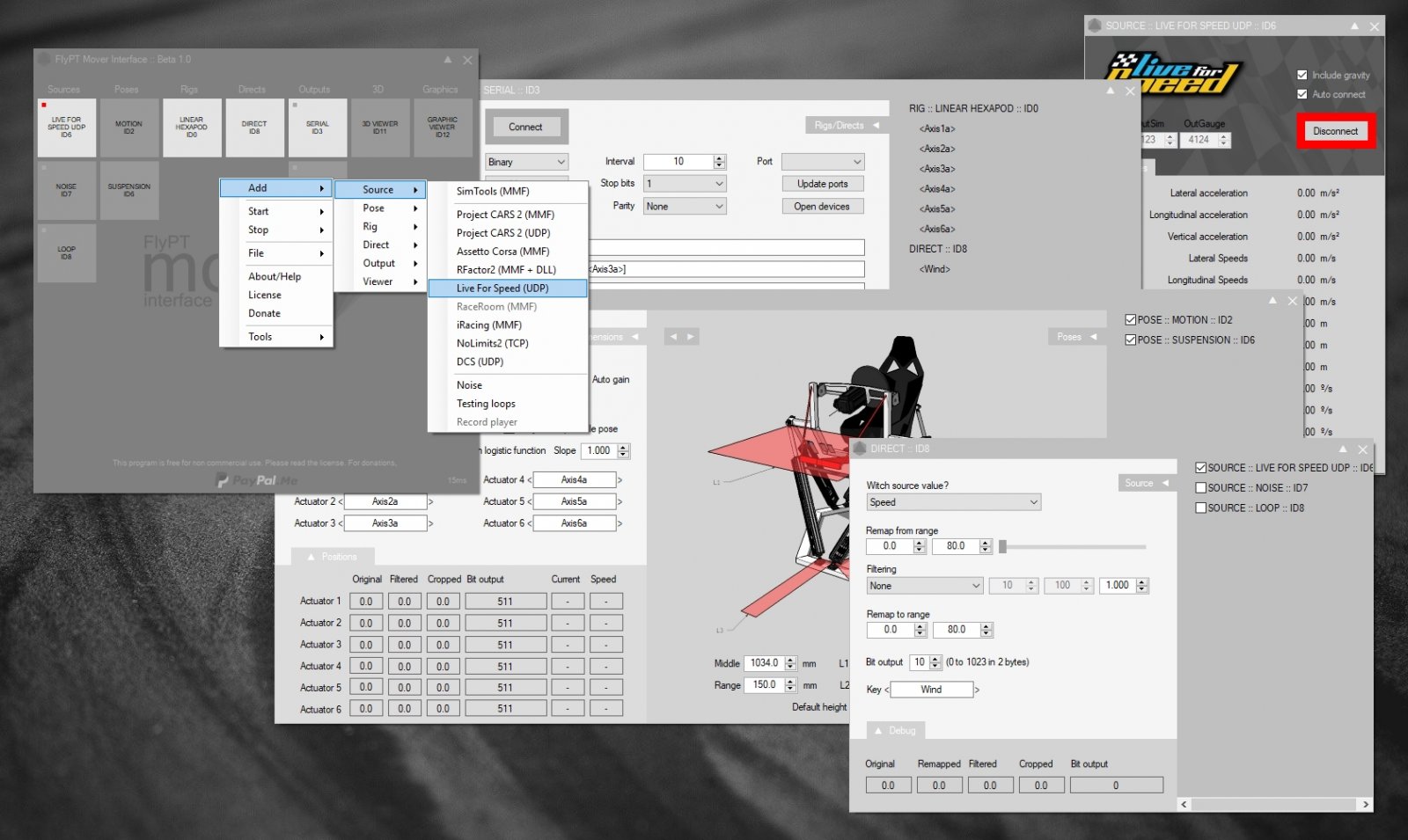Open the Port selection dropdown

click(x=823, y=162)
